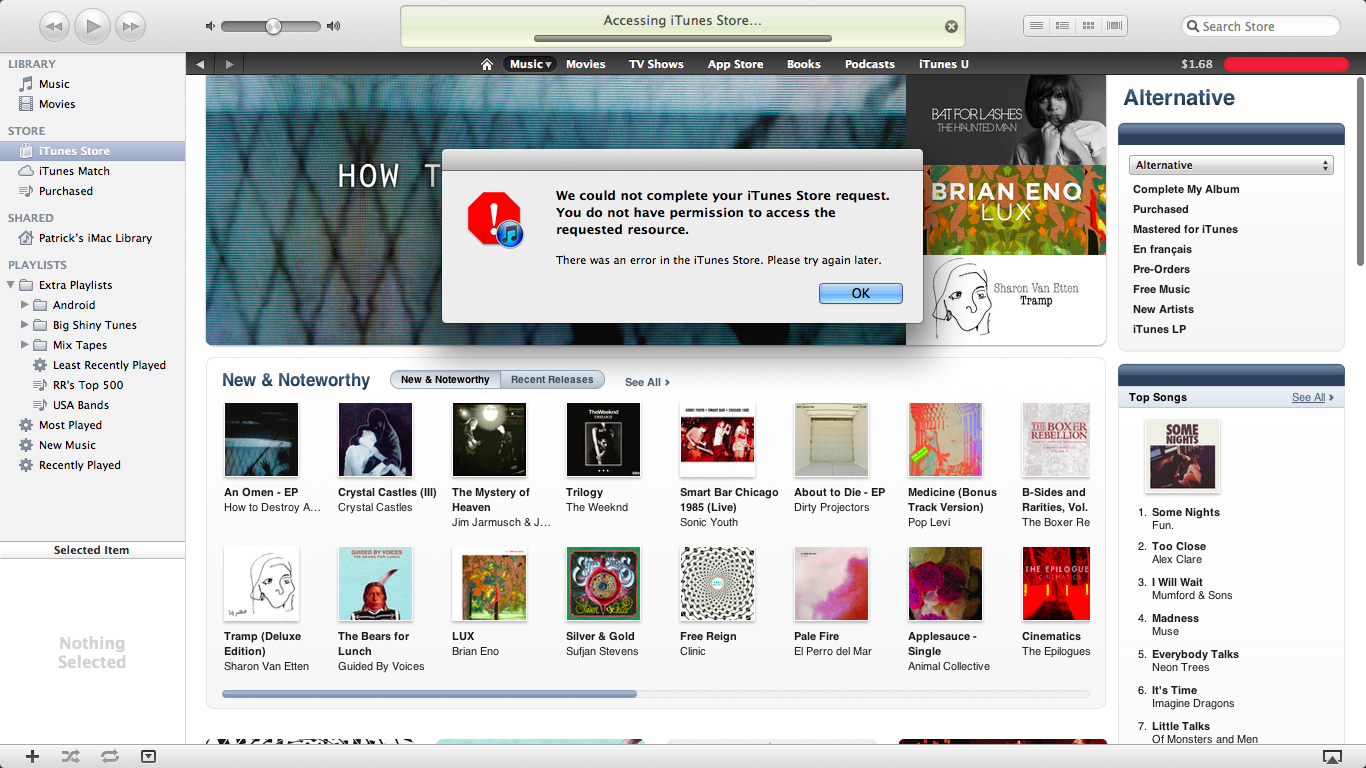Screen dimensions: 1366x768
Task: Switch to song list view
Action: click(1037, 26)
